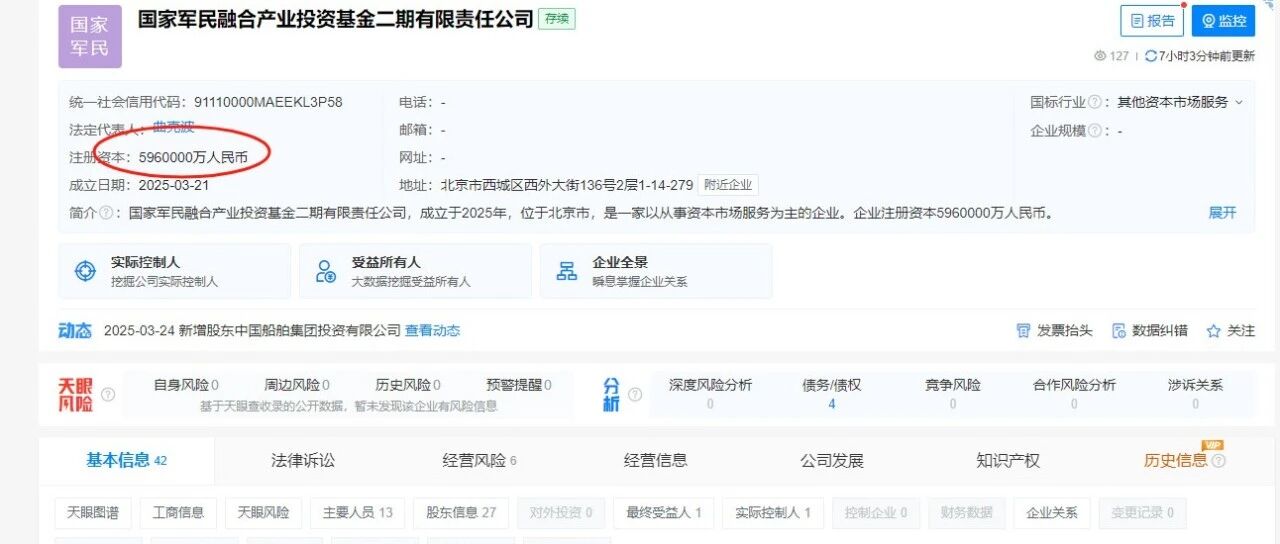
Task: Switch to the 历史信息 VIP tab
Action: 1175,461
